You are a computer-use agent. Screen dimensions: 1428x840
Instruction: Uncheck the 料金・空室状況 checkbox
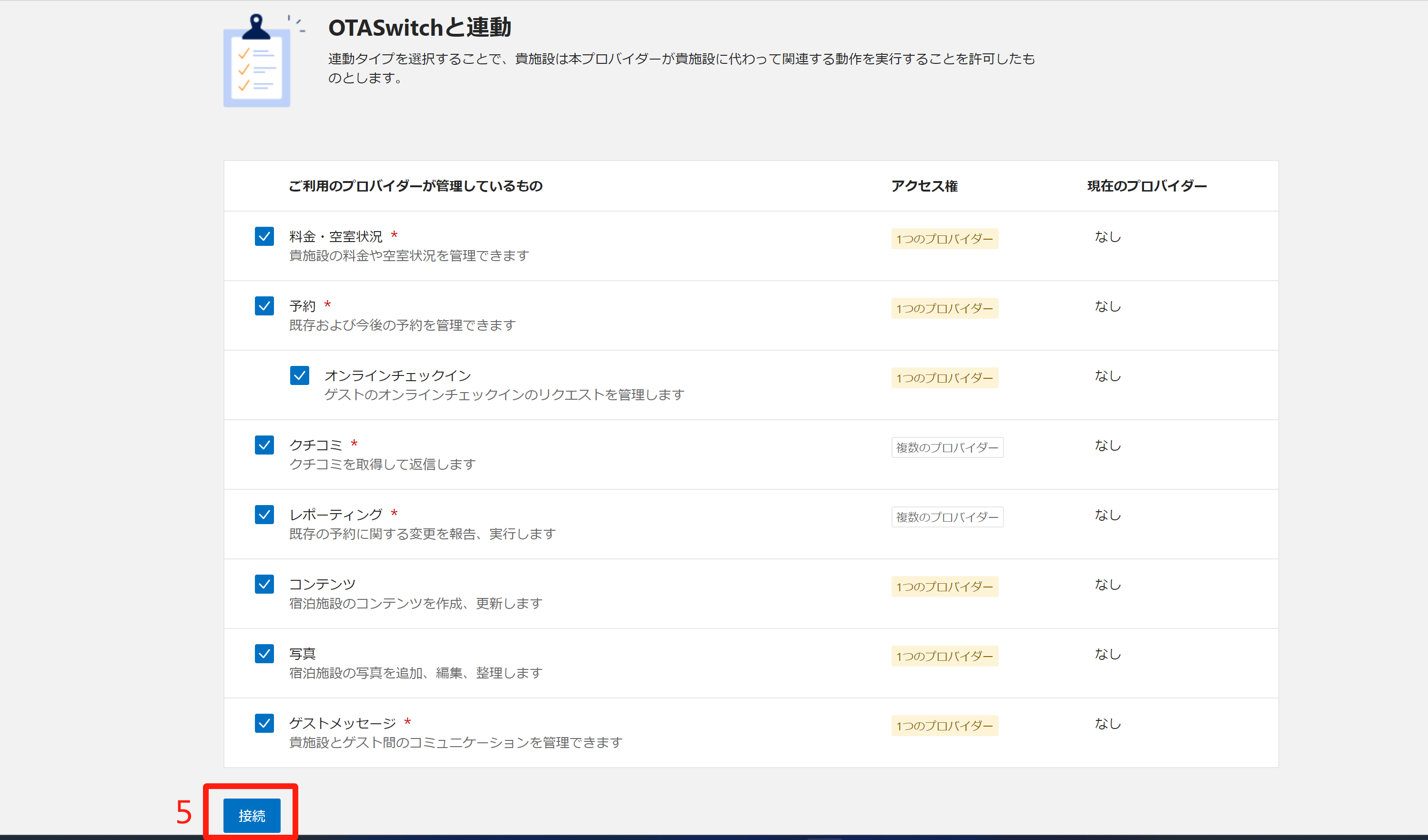(264, 236)
